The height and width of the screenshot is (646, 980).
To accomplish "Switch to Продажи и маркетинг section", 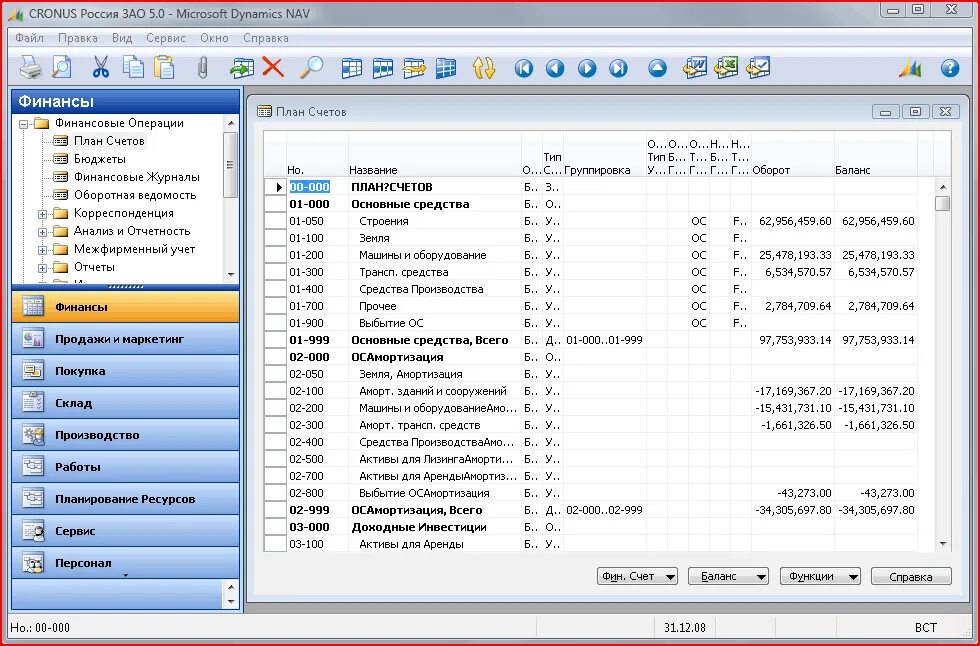I will (x=125, y=339).
